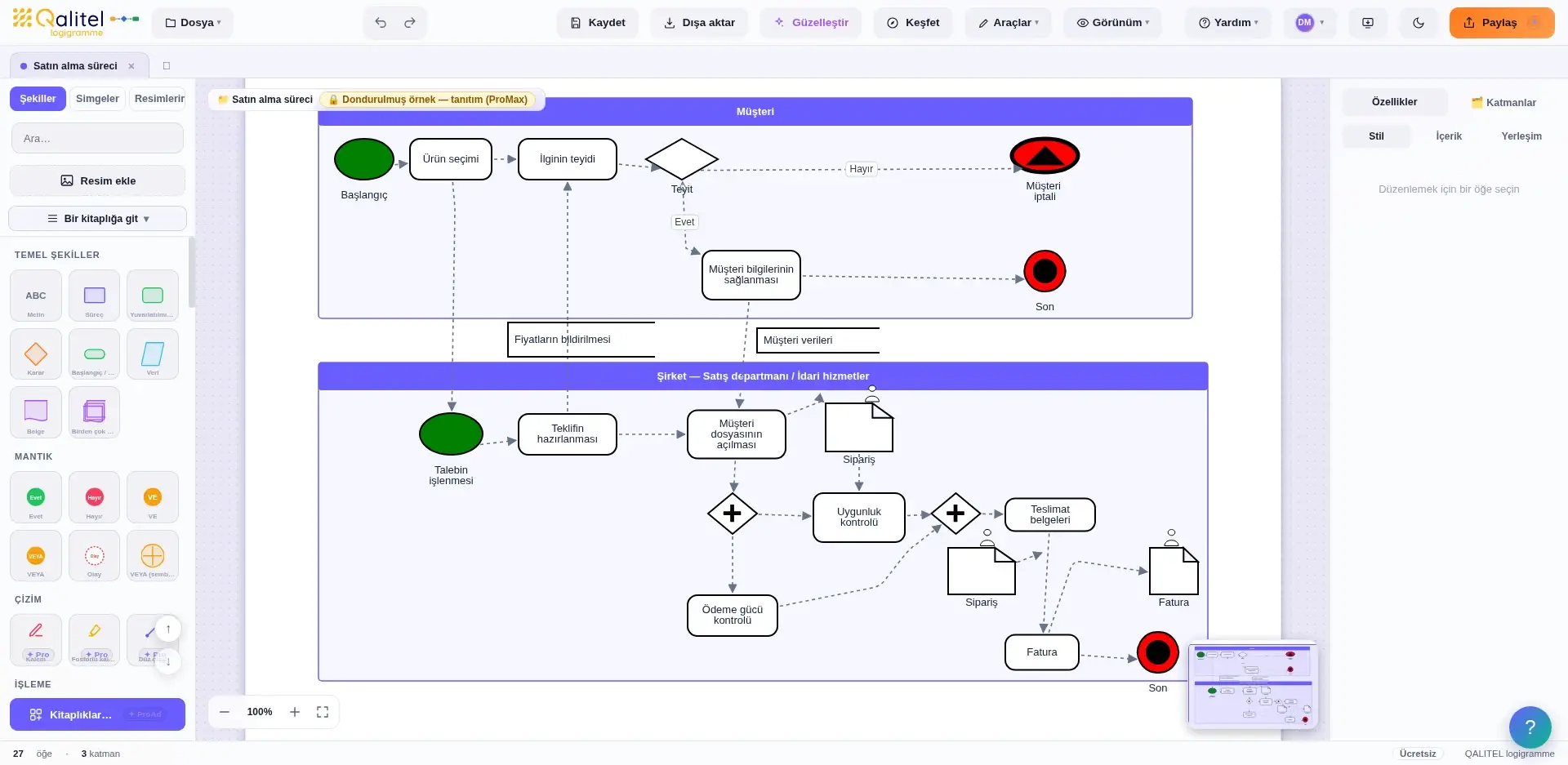Viewport: 1568px width, 765px height.
Task: Select the orange VE logic symbol
Action: coord(153,497)
